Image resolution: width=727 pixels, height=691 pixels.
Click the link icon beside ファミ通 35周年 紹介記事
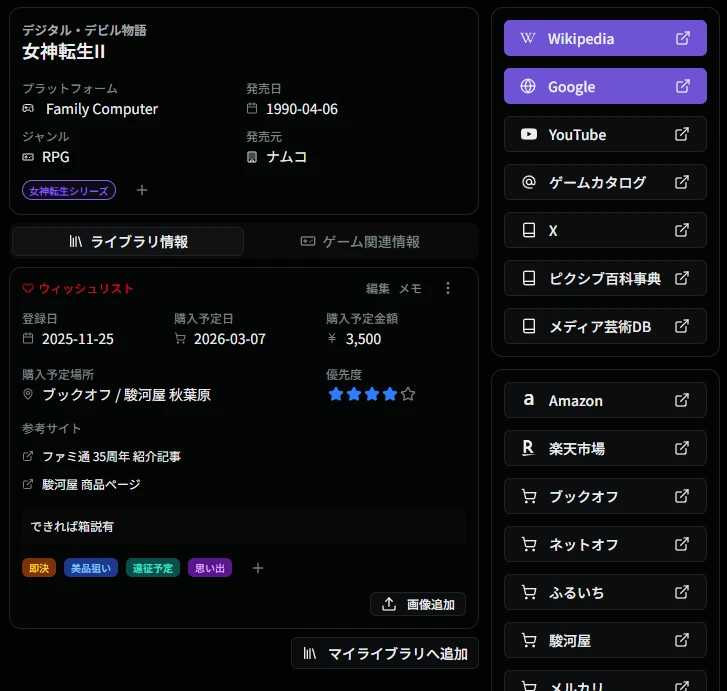pyautogui.click(x=28, y=456)
